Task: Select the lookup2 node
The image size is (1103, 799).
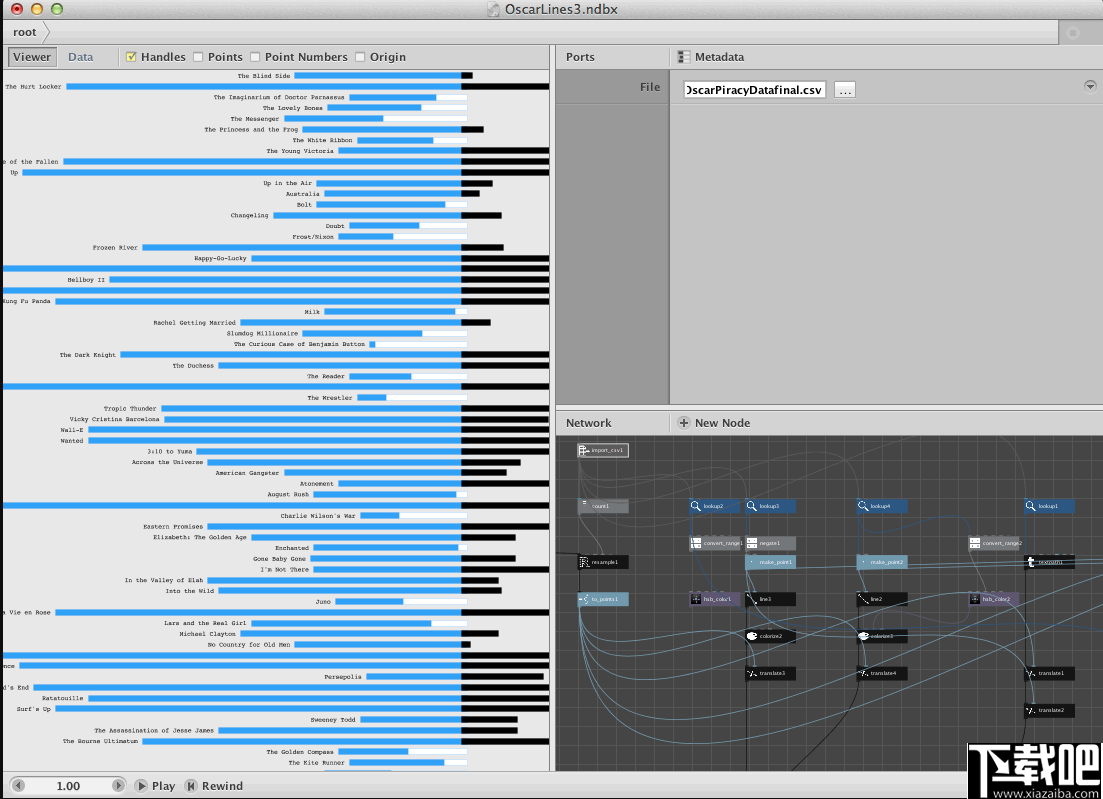Action: click(714, 506)
